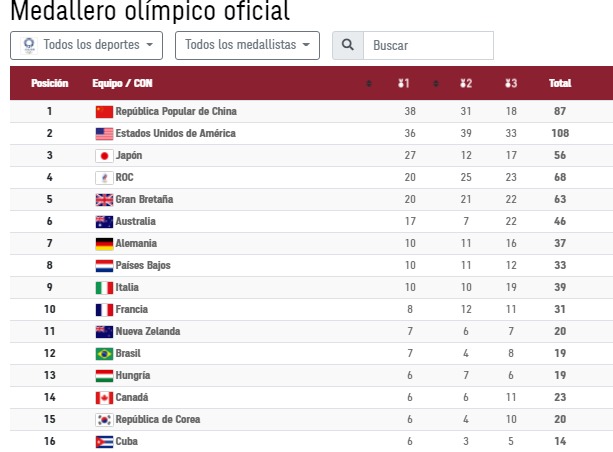This screenshot has width=613, height=452.
Task: Open the Gran Bretaña team link
Action: [144, 199]
